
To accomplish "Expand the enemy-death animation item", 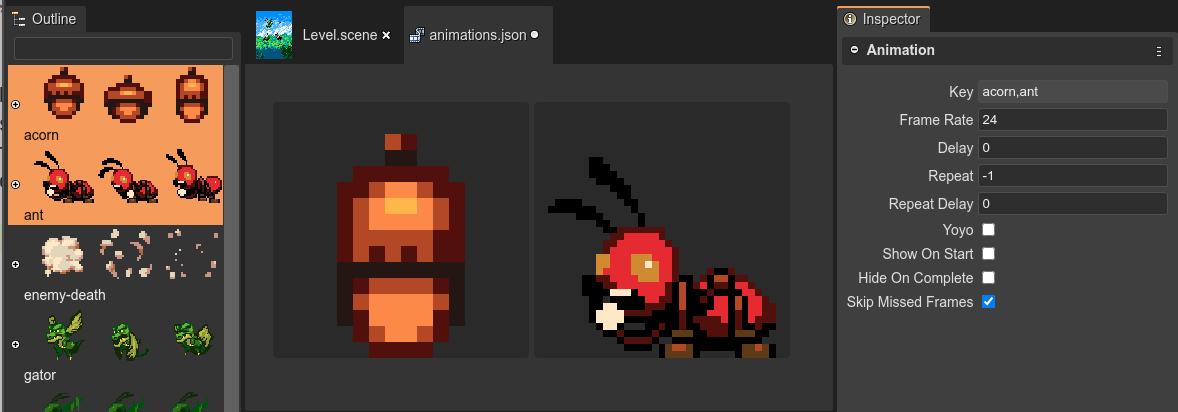I will click(x=15, y=264).
